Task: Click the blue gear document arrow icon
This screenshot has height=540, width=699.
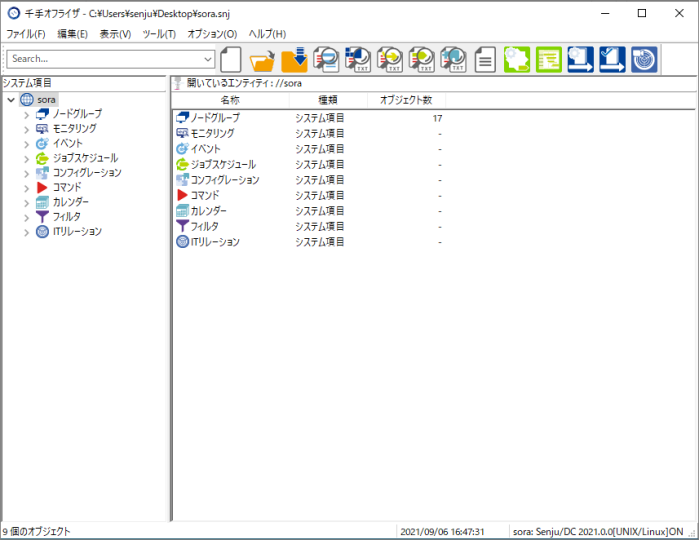Action: (x=581, y=59)
